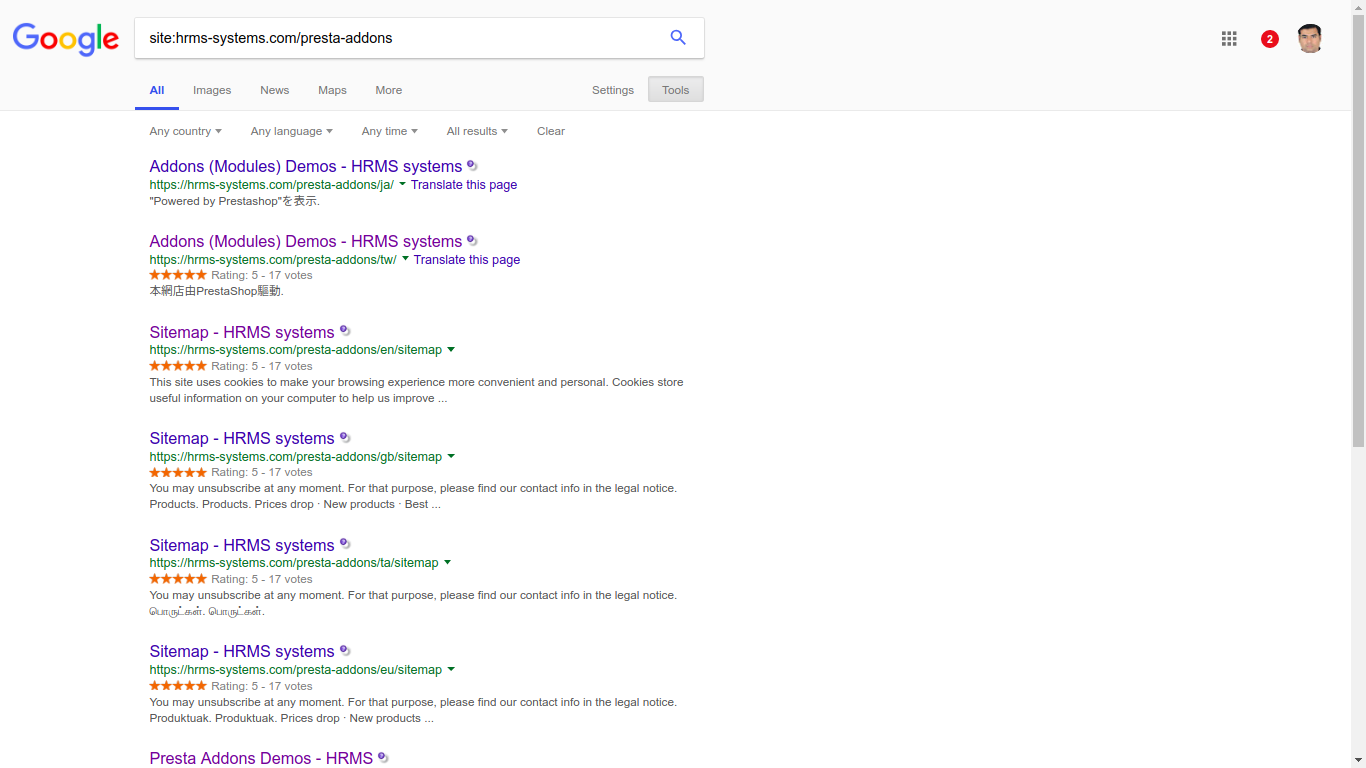The image size is (1366, 768).
Task: Open Sitemap result for eu/sitemap
Action: (242, 651)
